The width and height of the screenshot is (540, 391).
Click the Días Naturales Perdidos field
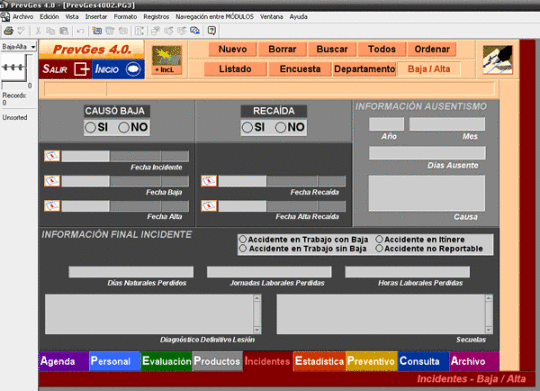point(131,272)
